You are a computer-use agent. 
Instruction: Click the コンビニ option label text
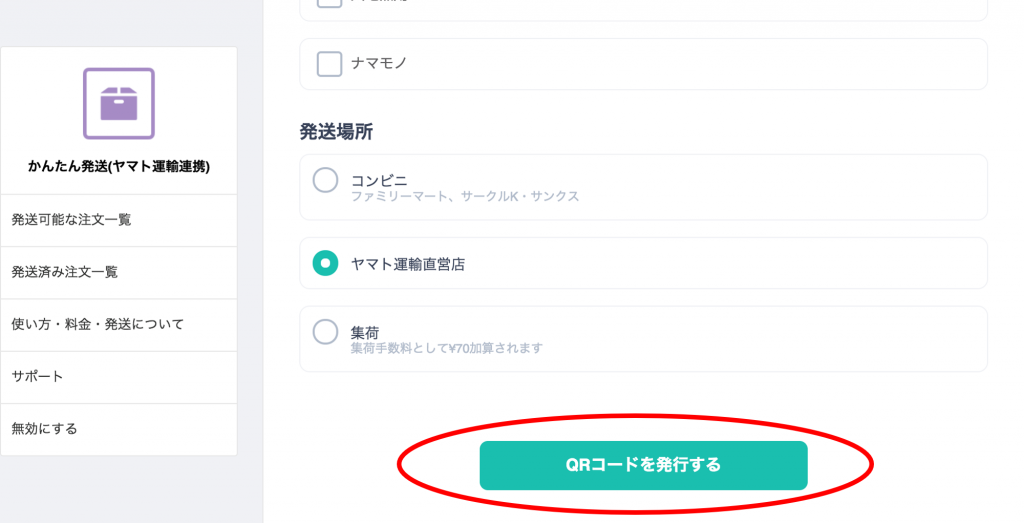tap(379, 181)
